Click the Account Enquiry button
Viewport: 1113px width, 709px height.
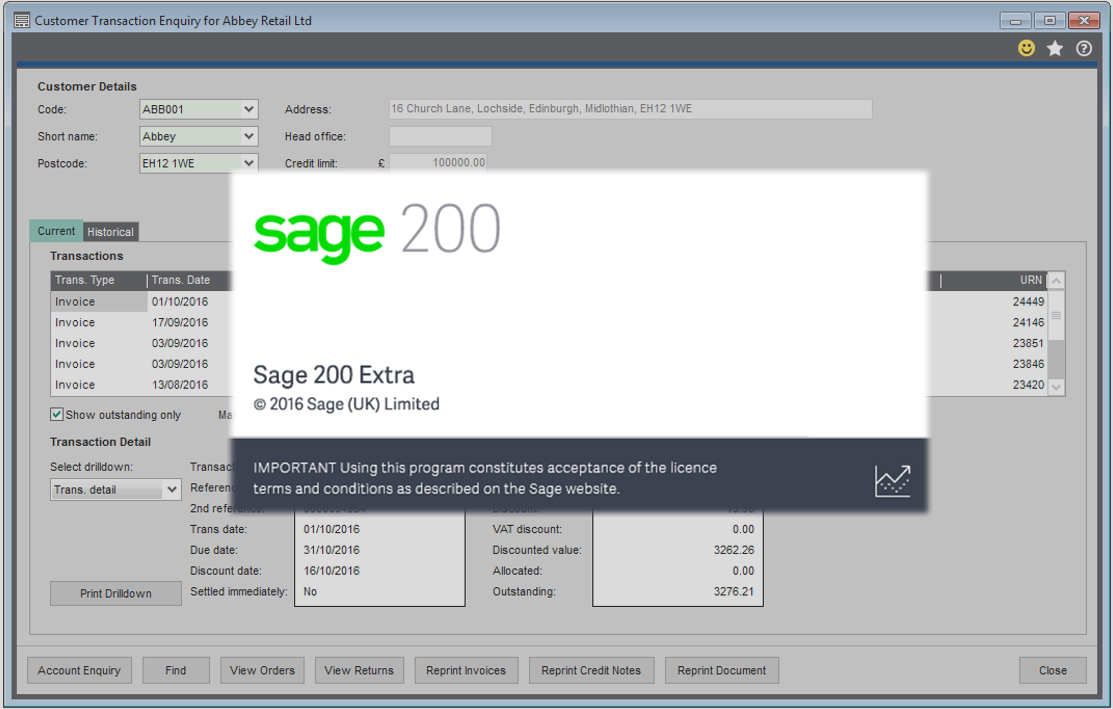pos(80,671)
